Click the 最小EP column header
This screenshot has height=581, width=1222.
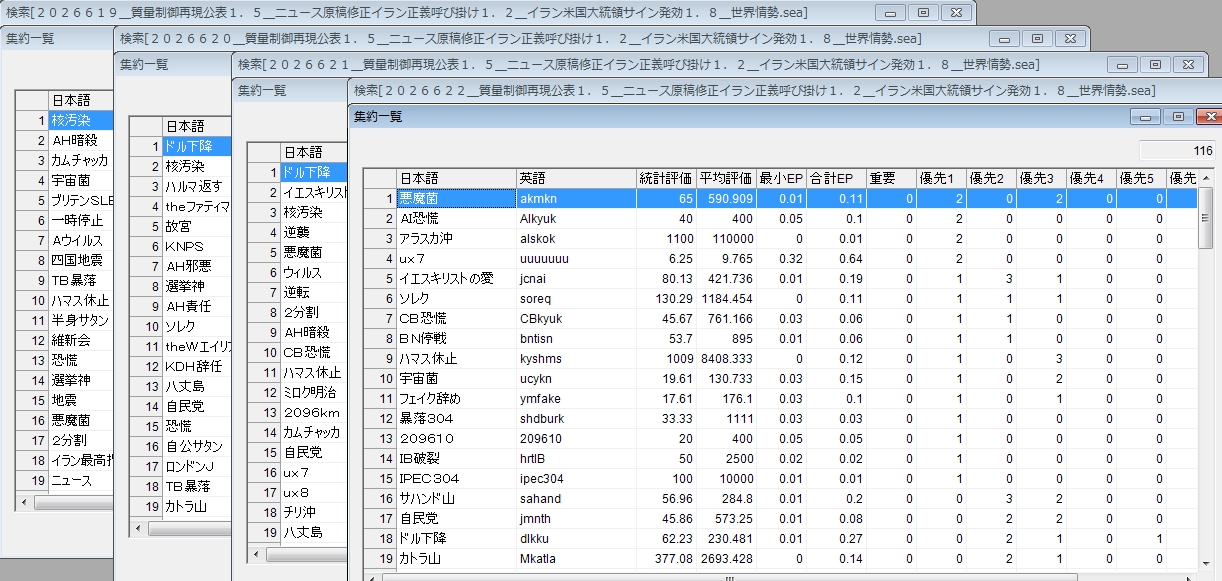pyautogui.click(x=781, y=178)
